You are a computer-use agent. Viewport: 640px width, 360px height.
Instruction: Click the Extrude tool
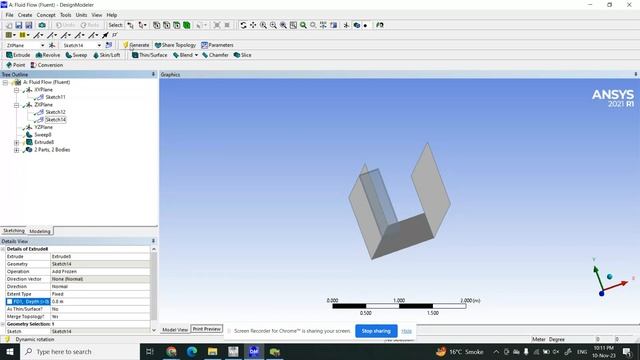[18, 55]
